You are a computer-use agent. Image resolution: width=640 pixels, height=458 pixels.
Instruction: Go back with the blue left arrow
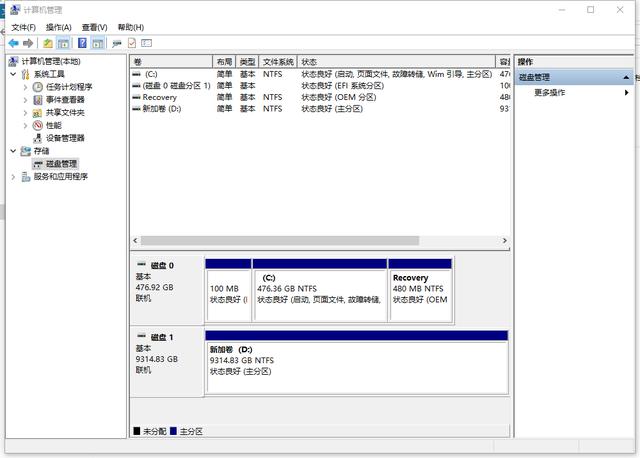[13, 43]
